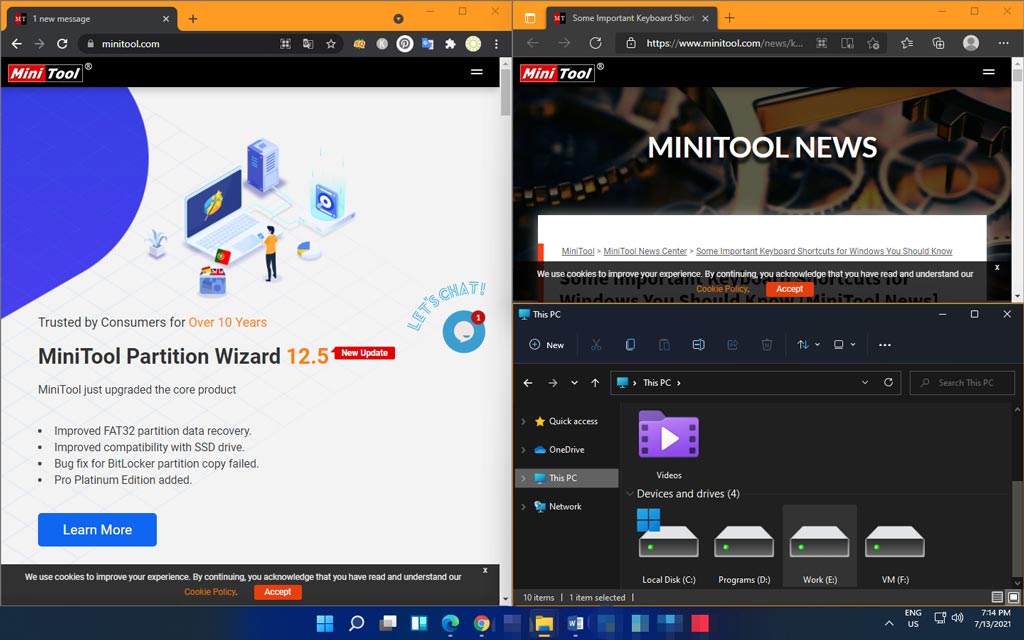Open the Pinterest extension in the browser
Image resolution: width=1024 pixels, height=640 pixels.
pos(404,43)
